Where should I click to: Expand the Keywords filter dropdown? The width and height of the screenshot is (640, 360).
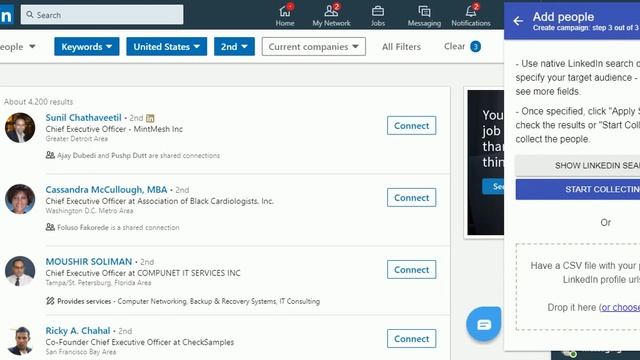click(x=87, y=47)
